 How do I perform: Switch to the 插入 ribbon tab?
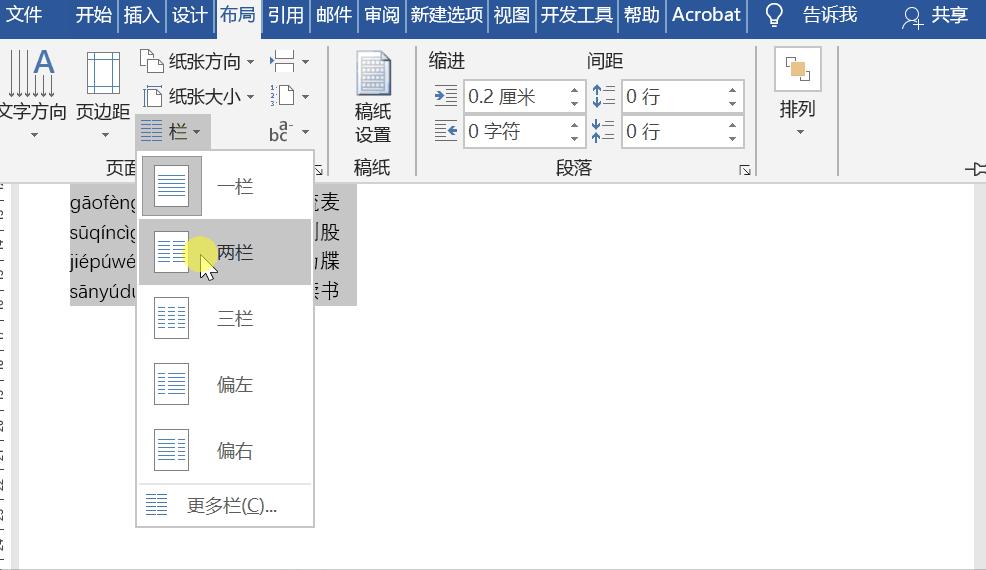(x=141, y=14)
